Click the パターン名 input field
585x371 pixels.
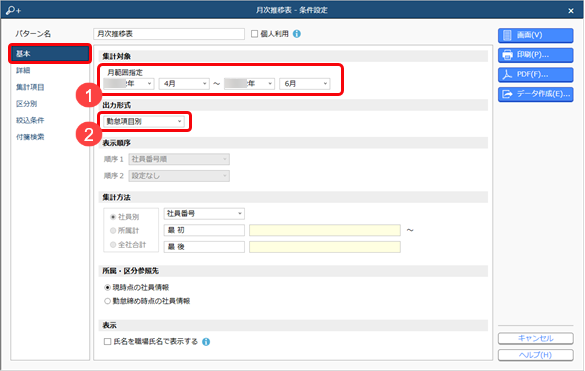coord(169,34)
